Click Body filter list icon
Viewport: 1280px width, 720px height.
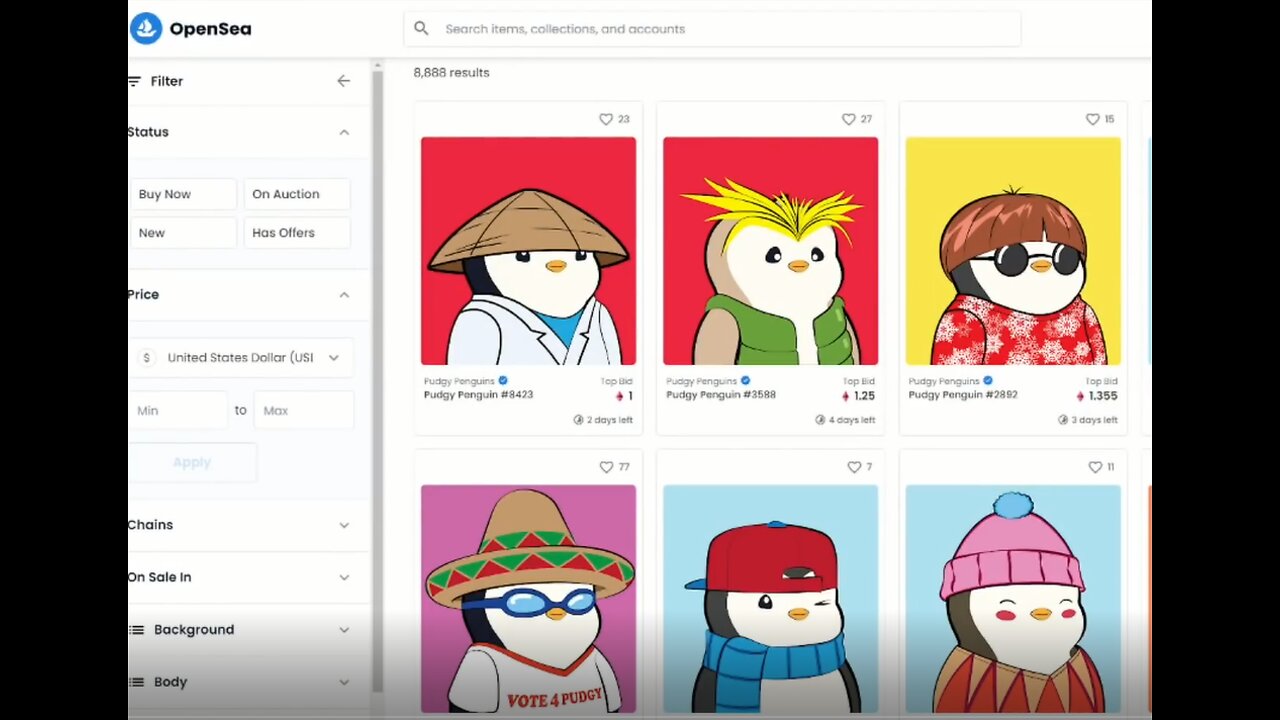[x=137, y=682]
